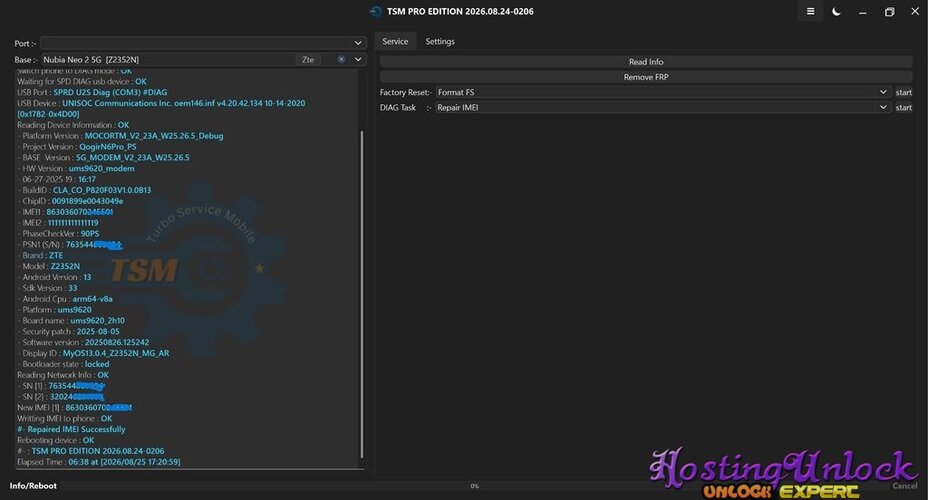Open the DIAG Task Repair IMEI dropdown
Viewport: 928px width, 500px height.
coord(883,107)
